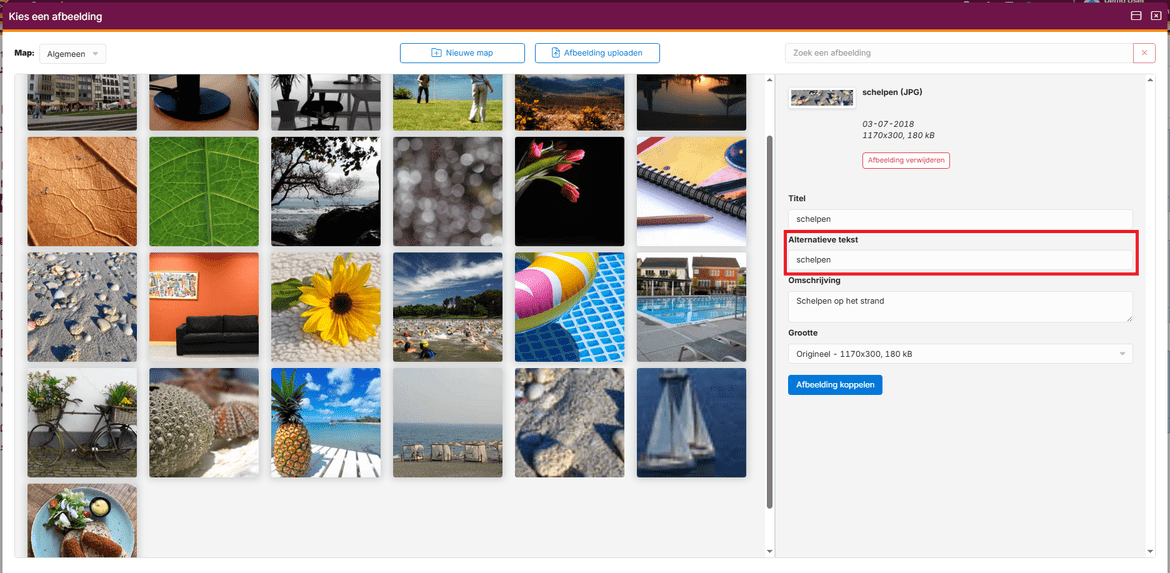Click in the Omschrijving text area
This screenshot has width=1170, height=573.
960,306
